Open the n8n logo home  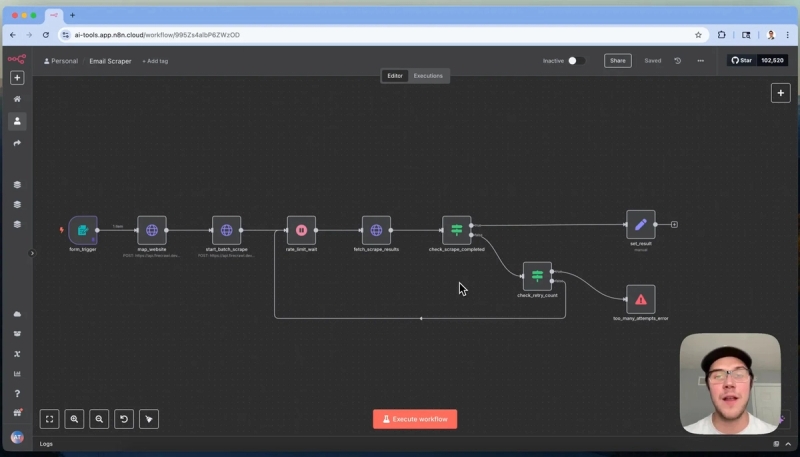17,59
